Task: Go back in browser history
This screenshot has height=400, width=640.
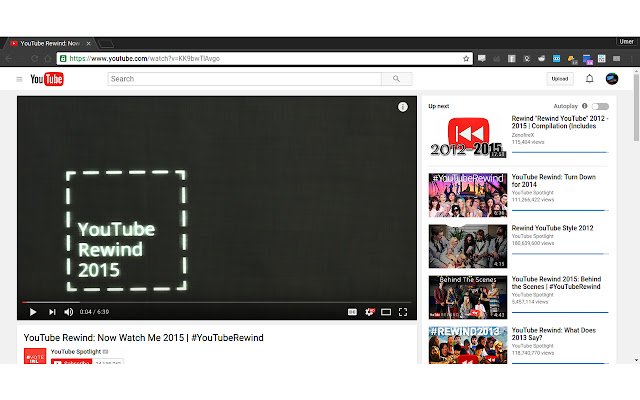Action: 9,59
